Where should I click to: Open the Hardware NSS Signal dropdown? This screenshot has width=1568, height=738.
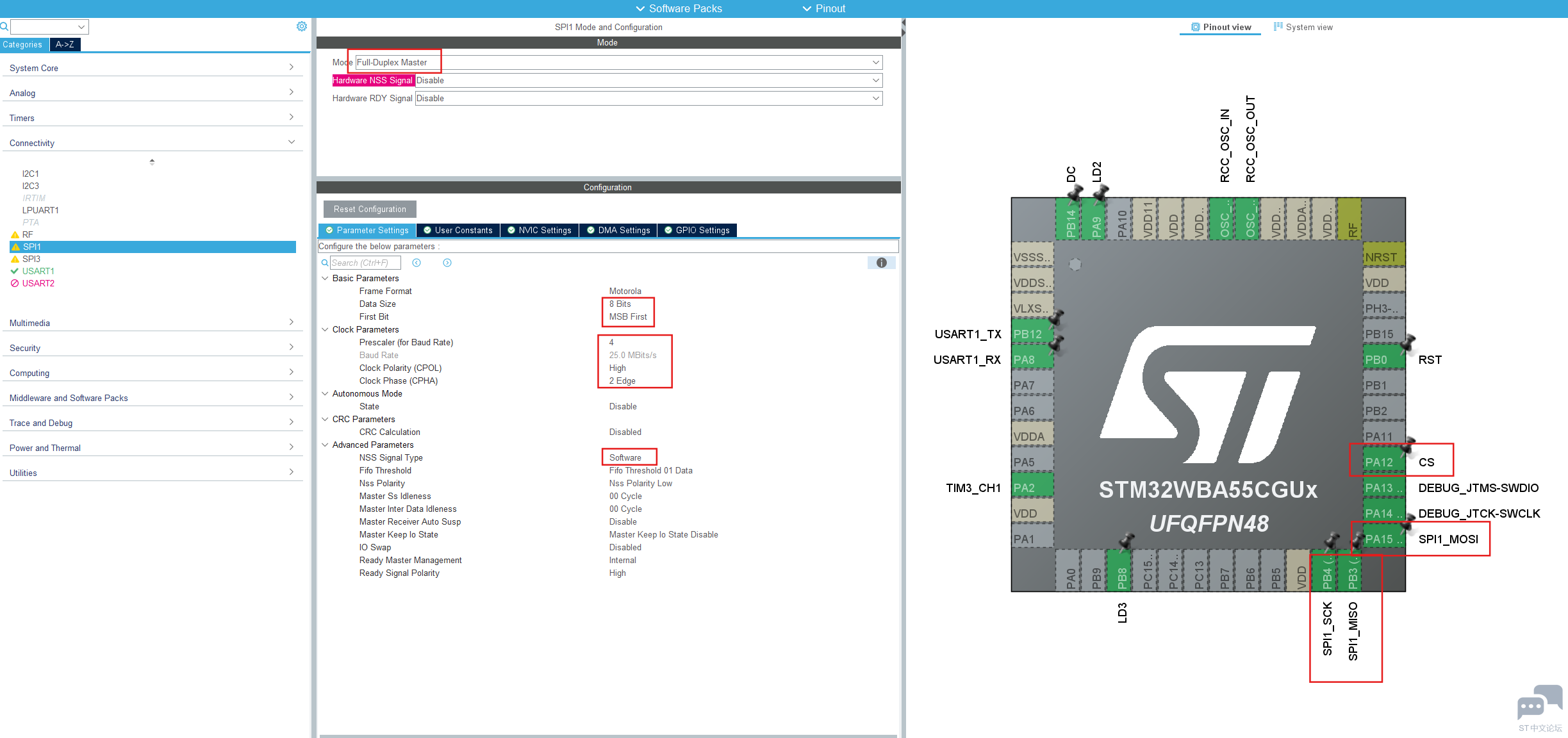pyautogui.click(x=648, y=80)
